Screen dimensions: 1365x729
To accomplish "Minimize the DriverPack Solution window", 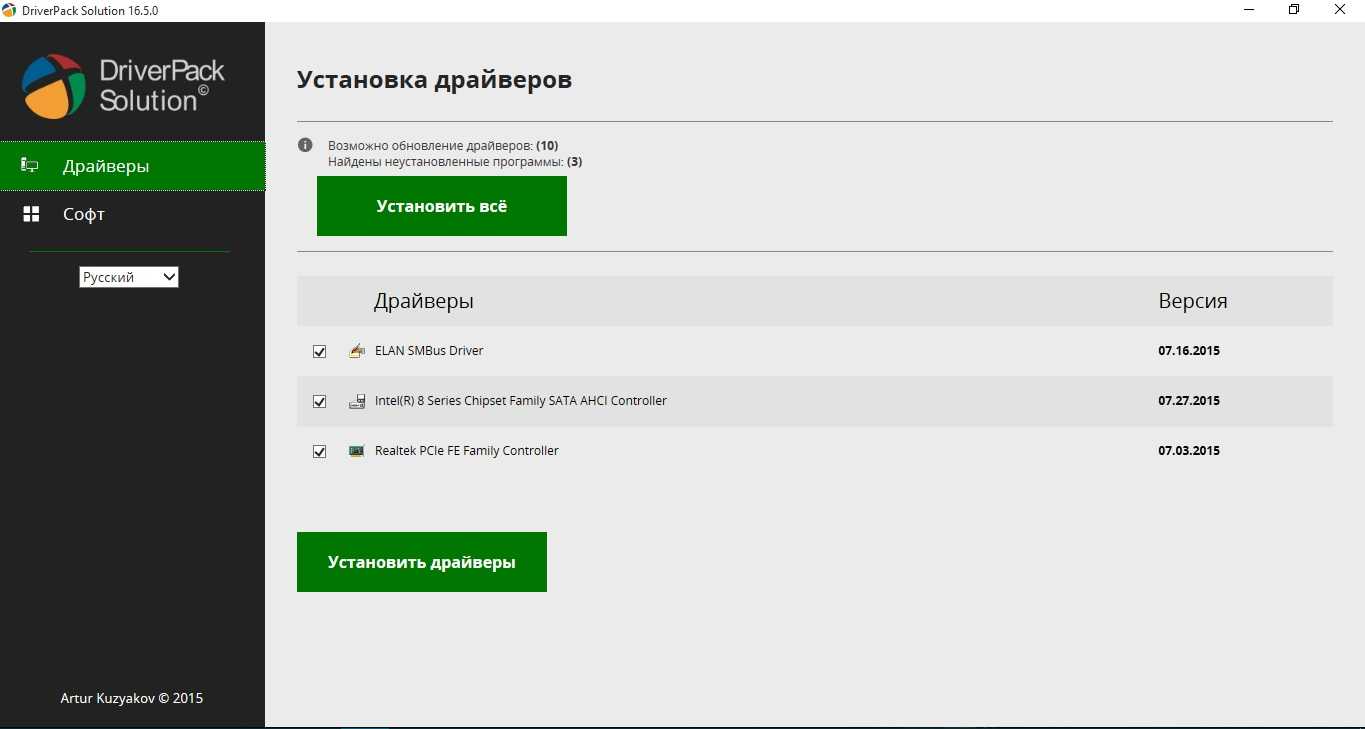I will pos(1248,10).
